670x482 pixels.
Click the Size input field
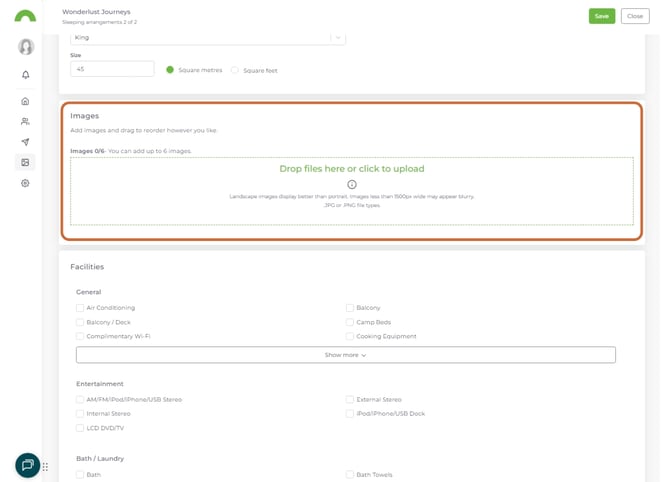coord(112,69)
